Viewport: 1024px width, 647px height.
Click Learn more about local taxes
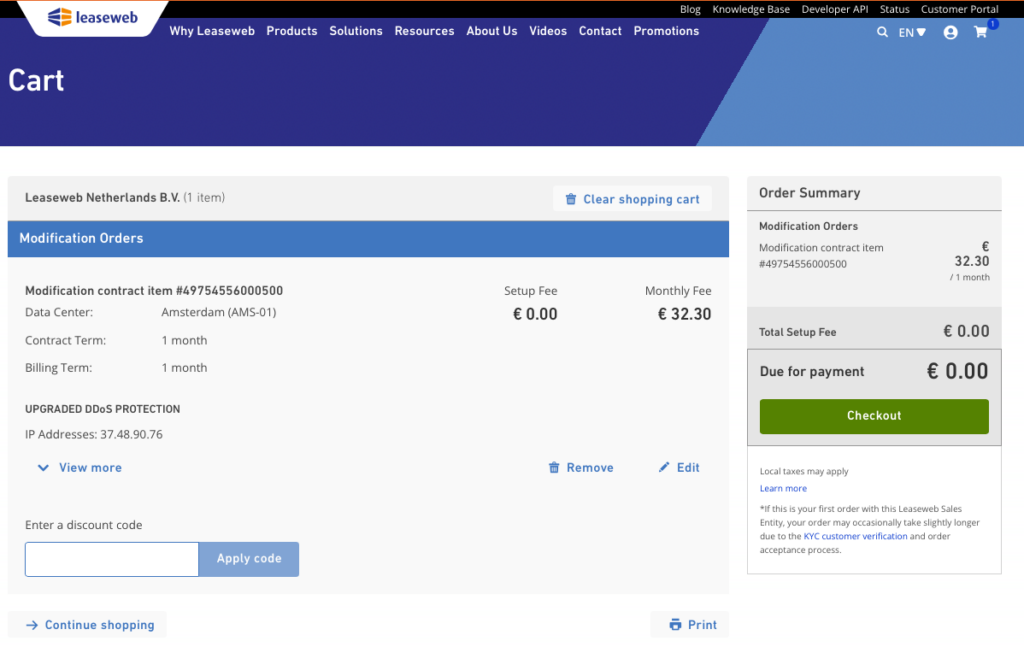tap(783, 489)
